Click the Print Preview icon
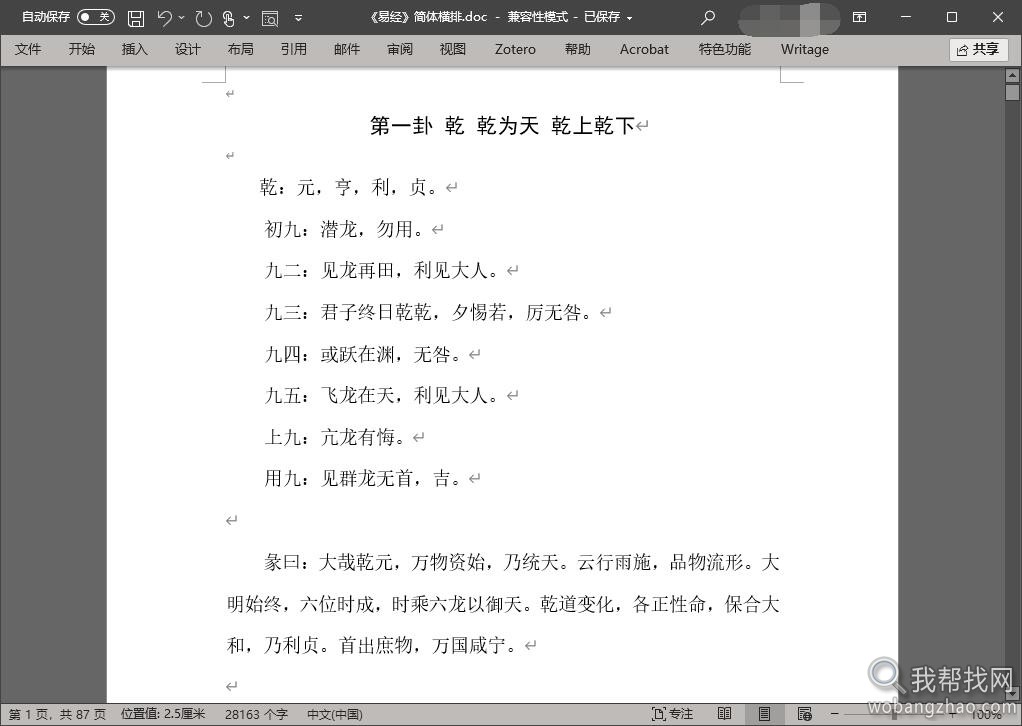 pyautogui.click(x=270, y=18)
